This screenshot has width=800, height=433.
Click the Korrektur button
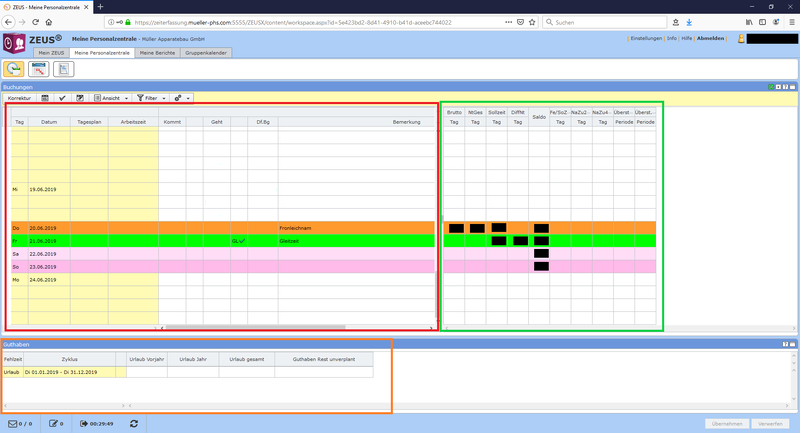click(19, 98)
